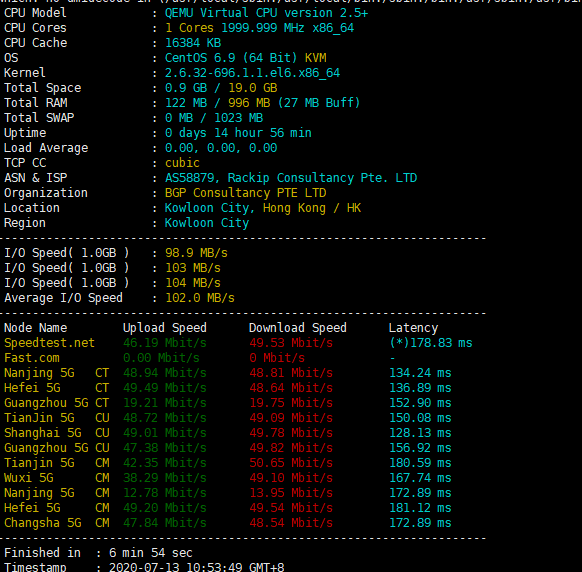
Task: Select latency 128.13 ms
Action: click(420, 433)
